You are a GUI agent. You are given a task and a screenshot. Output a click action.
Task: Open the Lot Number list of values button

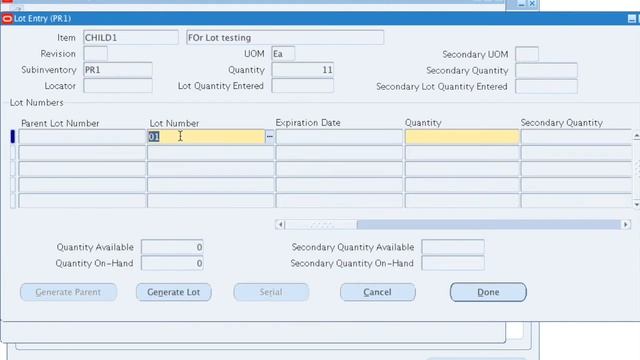pos(270,136)
